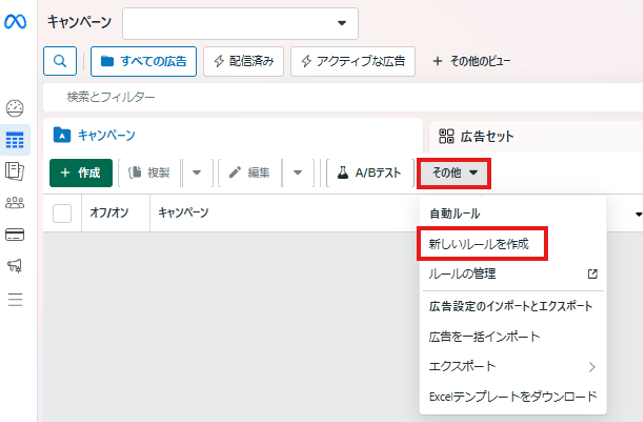Click その他のビュー to add a view
643x422 pixels.
tap(472, 62)
